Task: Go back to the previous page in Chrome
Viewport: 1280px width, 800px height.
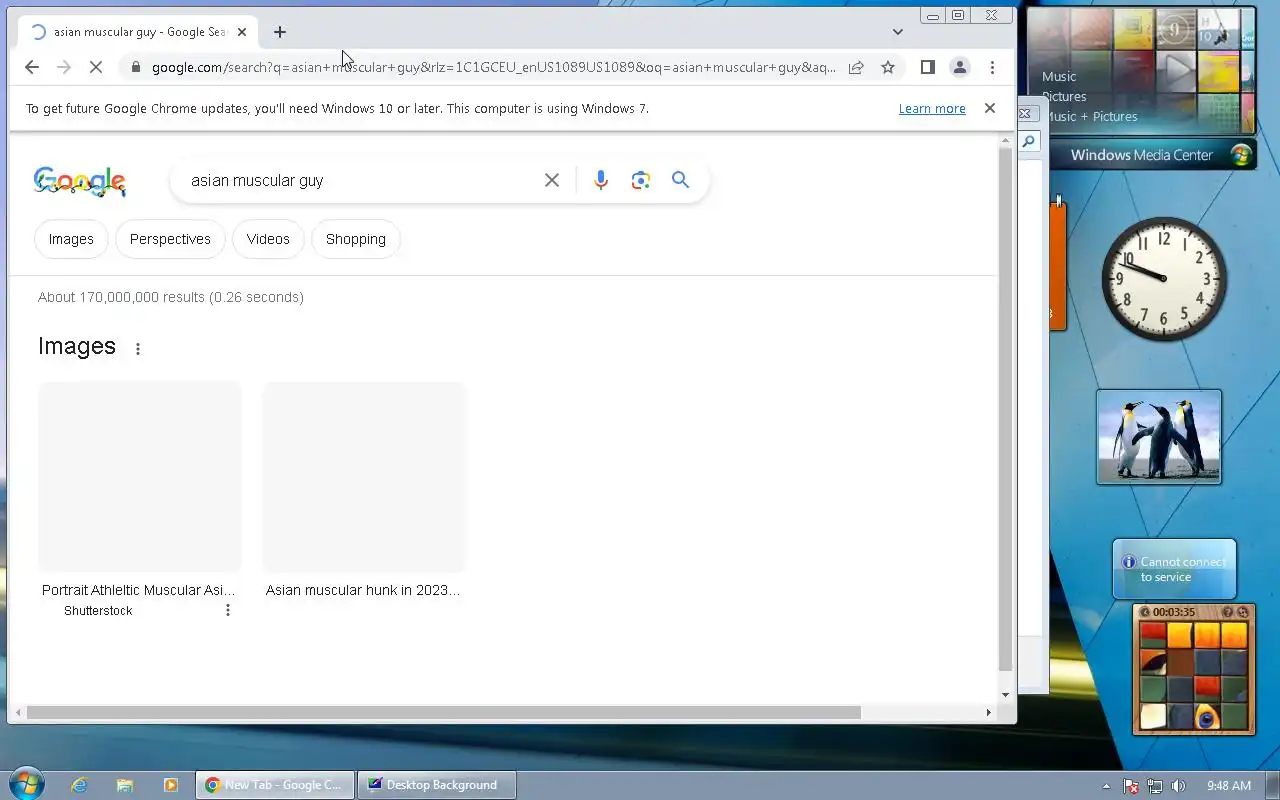Action: point(32,67)
